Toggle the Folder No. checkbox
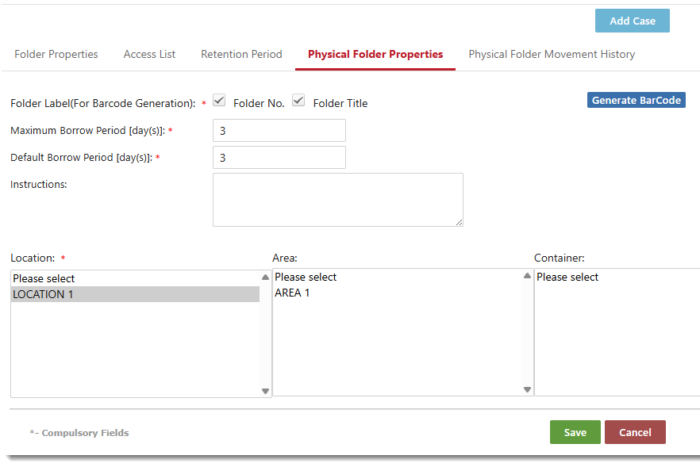Screen dimensions: 700x467 219,100
